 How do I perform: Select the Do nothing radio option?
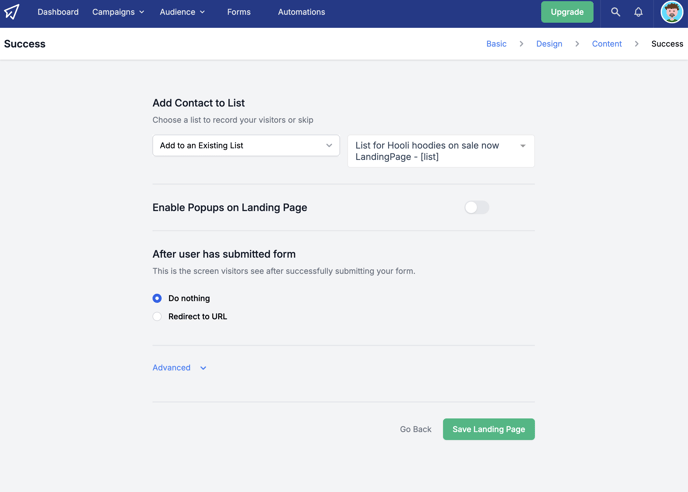point(157,298)
